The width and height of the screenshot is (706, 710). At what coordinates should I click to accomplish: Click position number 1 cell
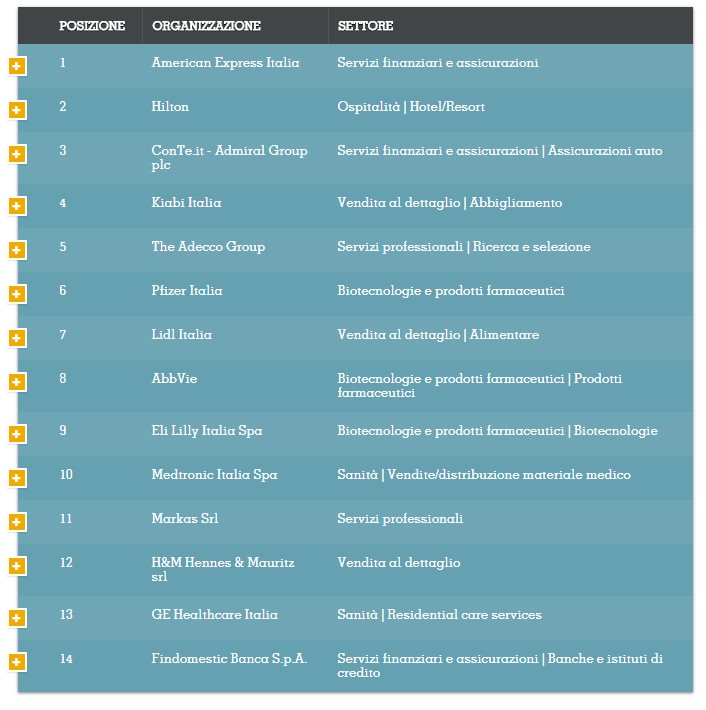[x=62, y=62]
